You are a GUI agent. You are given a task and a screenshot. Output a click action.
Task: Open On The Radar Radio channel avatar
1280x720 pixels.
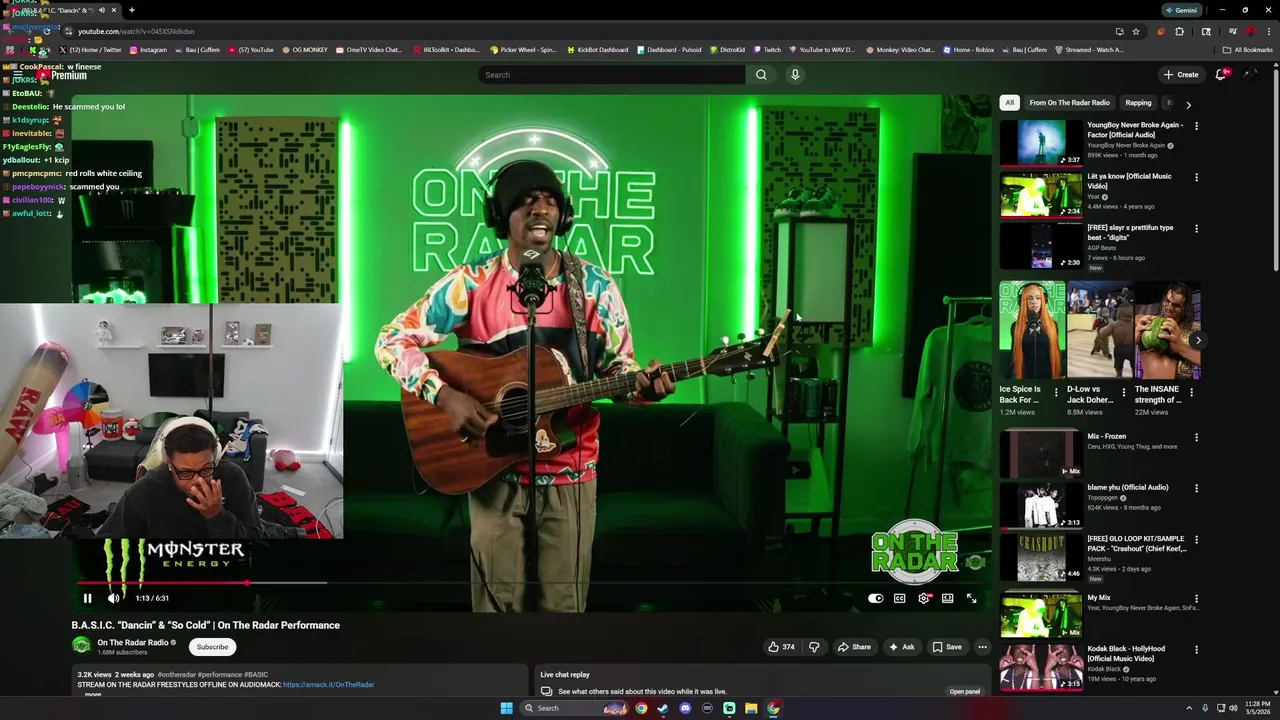tap(81, 646)
